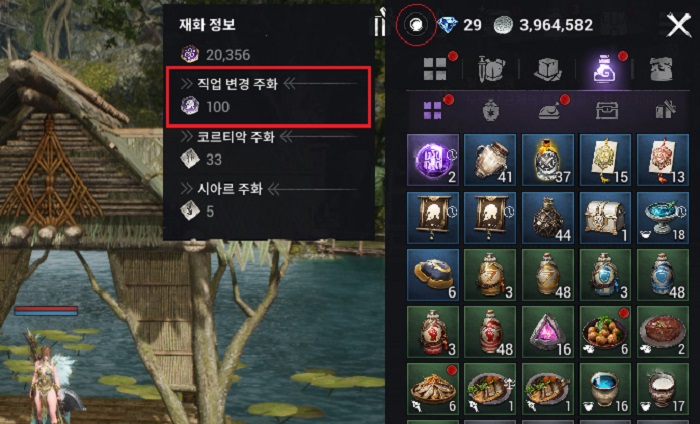Image resolution: width=700 pixels, height=424 pixels.
Task: Open the equipment sword and armor tab
Action: point(491,69)
